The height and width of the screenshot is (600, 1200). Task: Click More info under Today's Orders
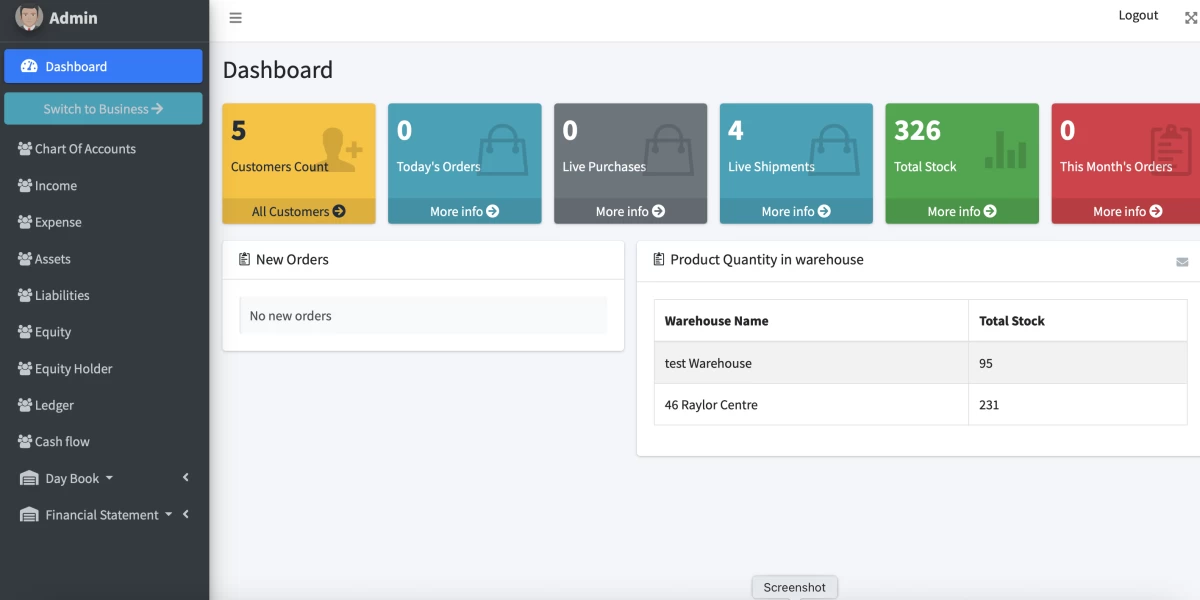[464, 211]
